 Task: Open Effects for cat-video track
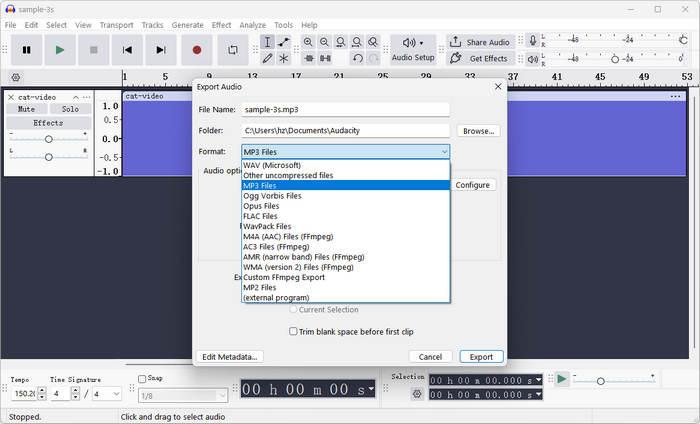click(48, 123)
